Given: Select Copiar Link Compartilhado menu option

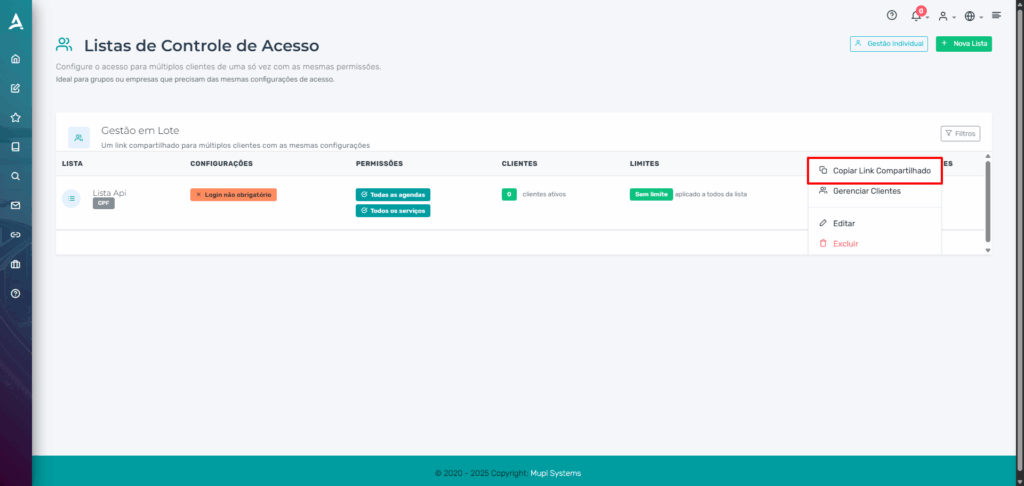Looking at the screenshot, I should coord(874,171).
